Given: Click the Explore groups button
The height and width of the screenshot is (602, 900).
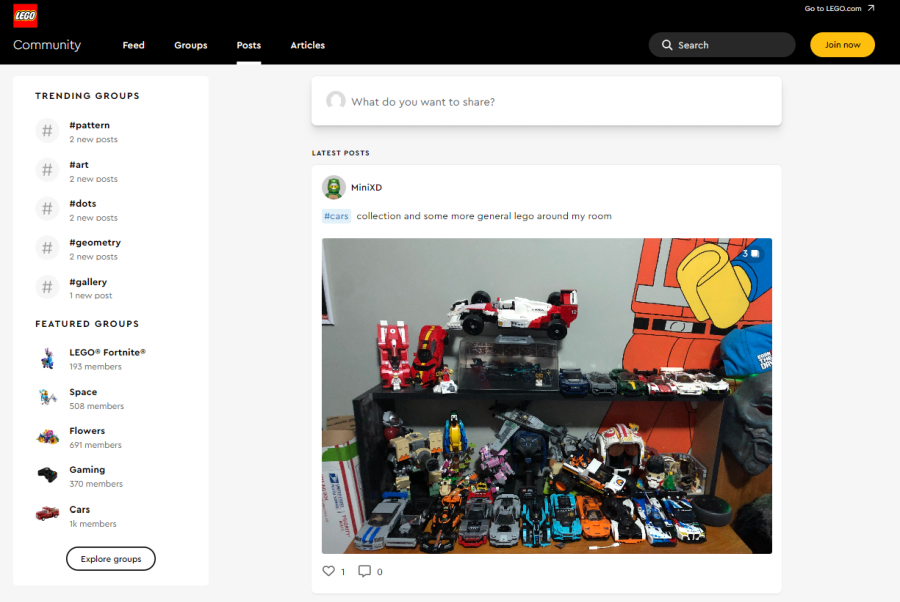Looking at the screenshot, I should point(110,559).
